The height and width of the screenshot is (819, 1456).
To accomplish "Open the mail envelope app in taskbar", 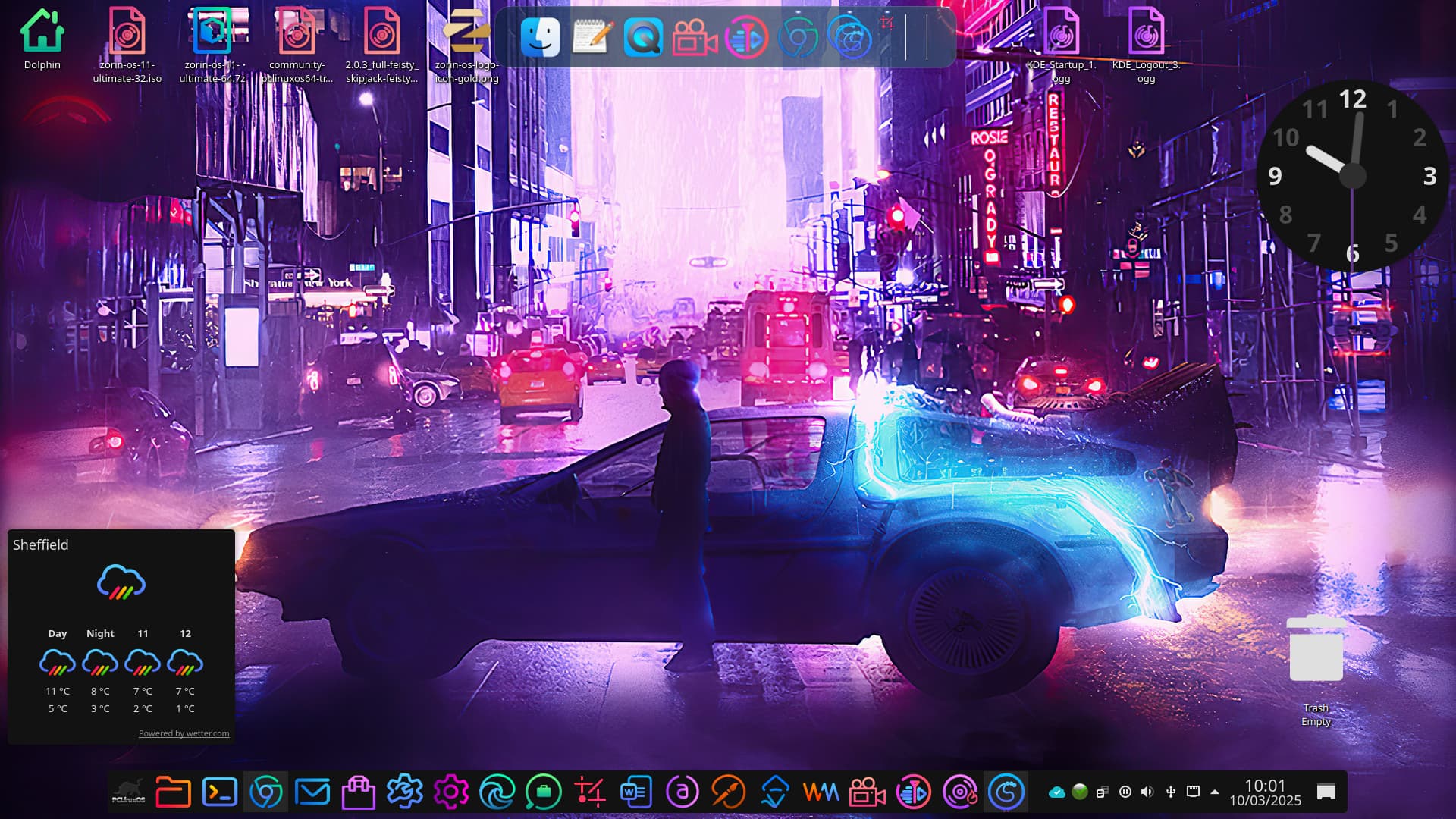I will [x=312, y=792].
